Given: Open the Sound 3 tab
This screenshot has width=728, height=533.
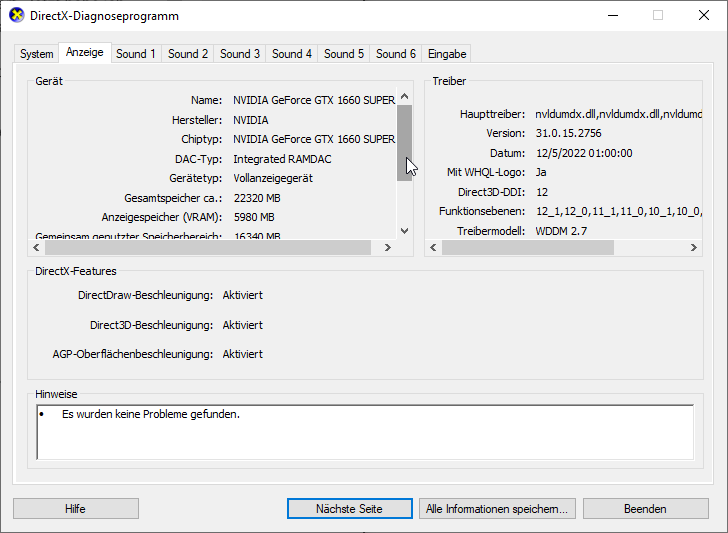Looking at the screenshot, I should pyautogui.click(x=240, y=54).
